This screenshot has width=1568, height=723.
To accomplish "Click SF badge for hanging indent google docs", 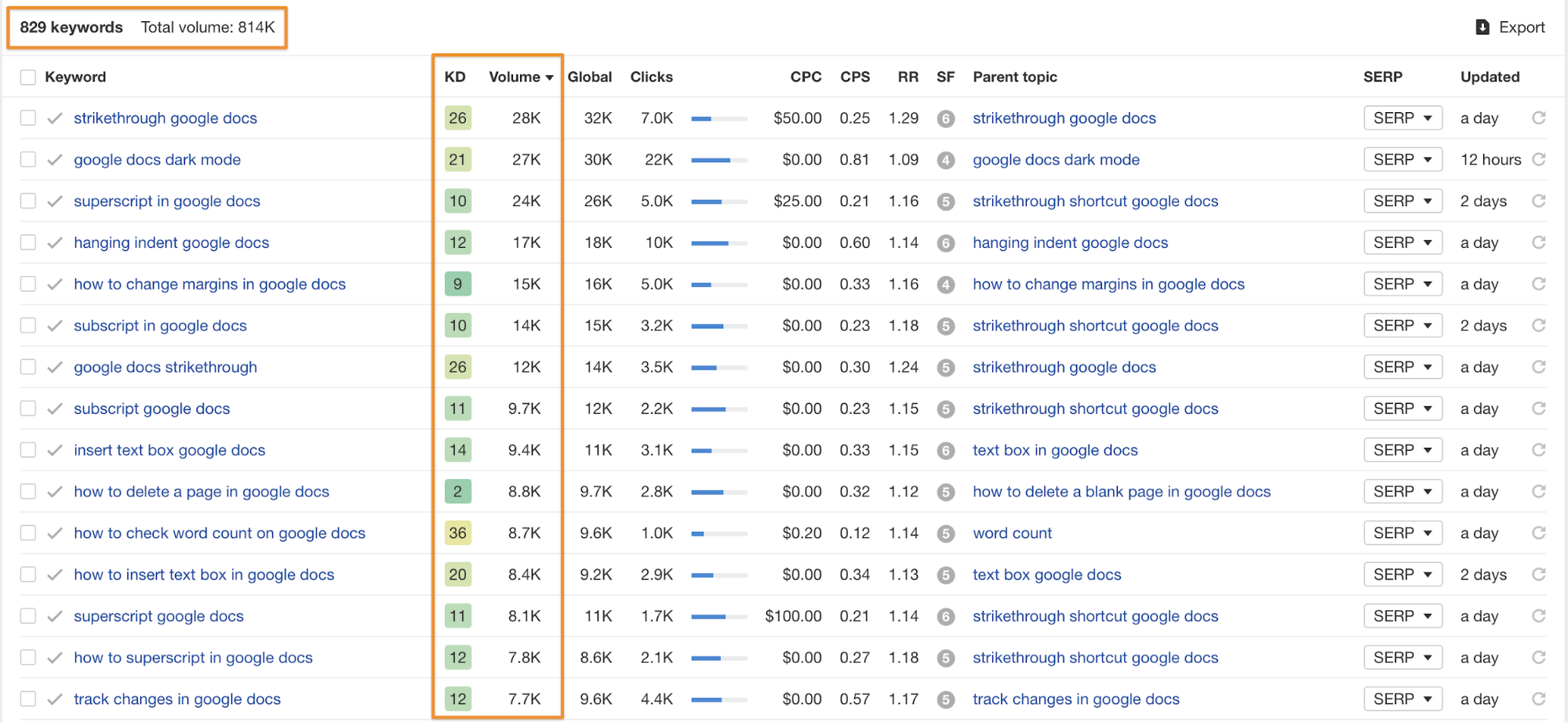I will coord(946,243).
